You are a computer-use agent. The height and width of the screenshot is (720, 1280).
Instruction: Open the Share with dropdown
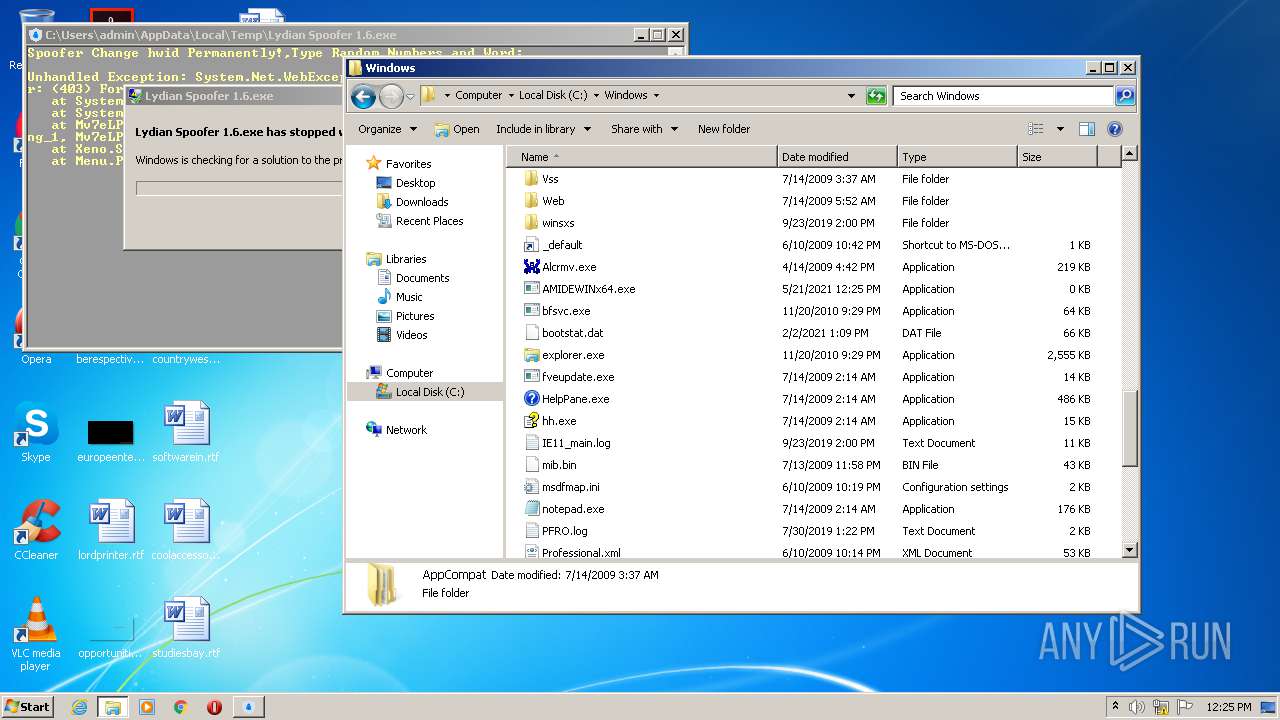[x=645, y=129]
